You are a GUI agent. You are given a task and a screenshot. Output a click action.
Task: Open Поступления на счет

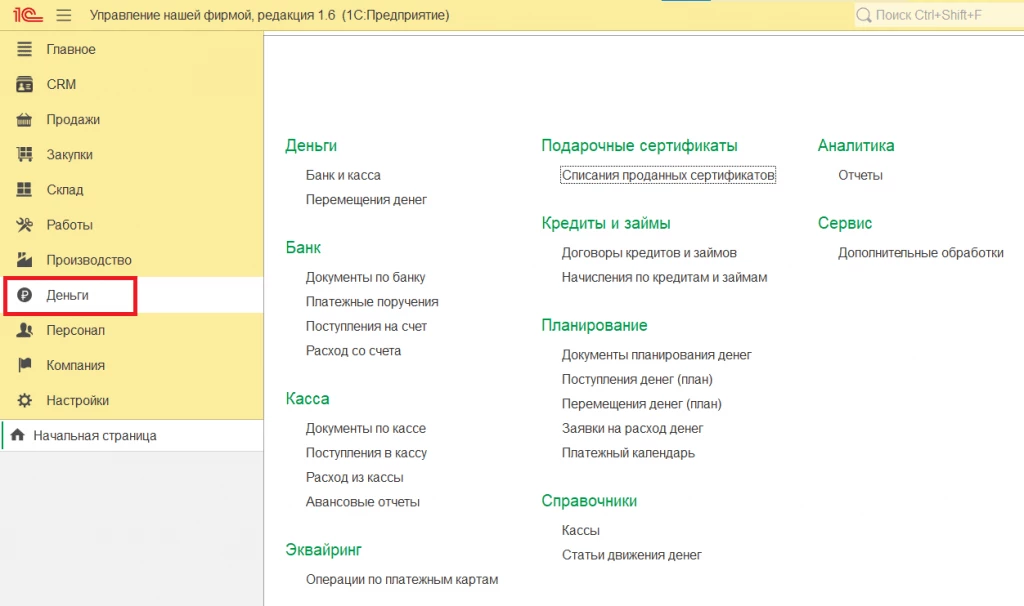pyautogui.click(x=366, y=327)
